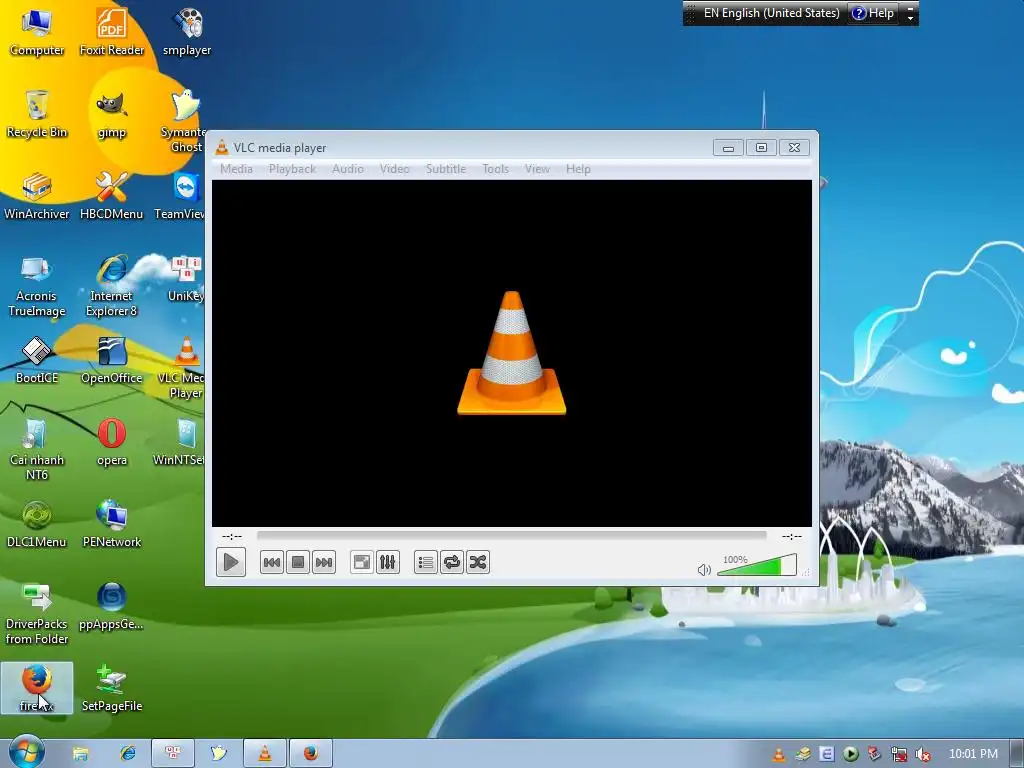Open the Media menu in VLC
Viewport: 1024px width, 768px height.
[236, 169]
